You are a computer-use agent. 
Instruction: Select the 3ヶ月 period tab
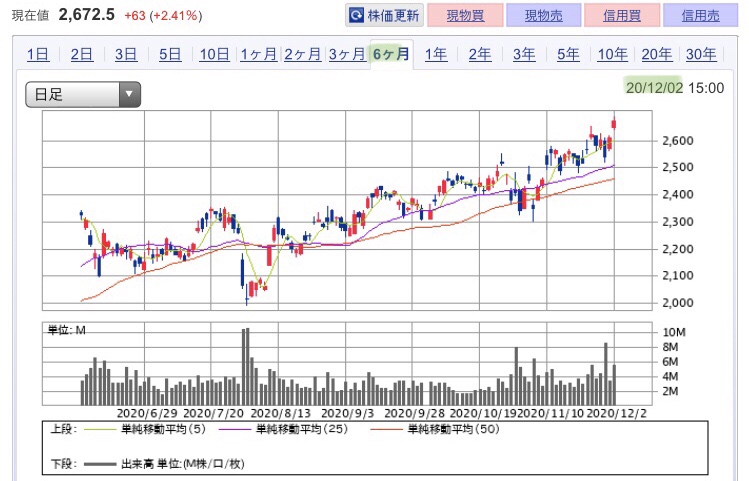click(347, 54)
